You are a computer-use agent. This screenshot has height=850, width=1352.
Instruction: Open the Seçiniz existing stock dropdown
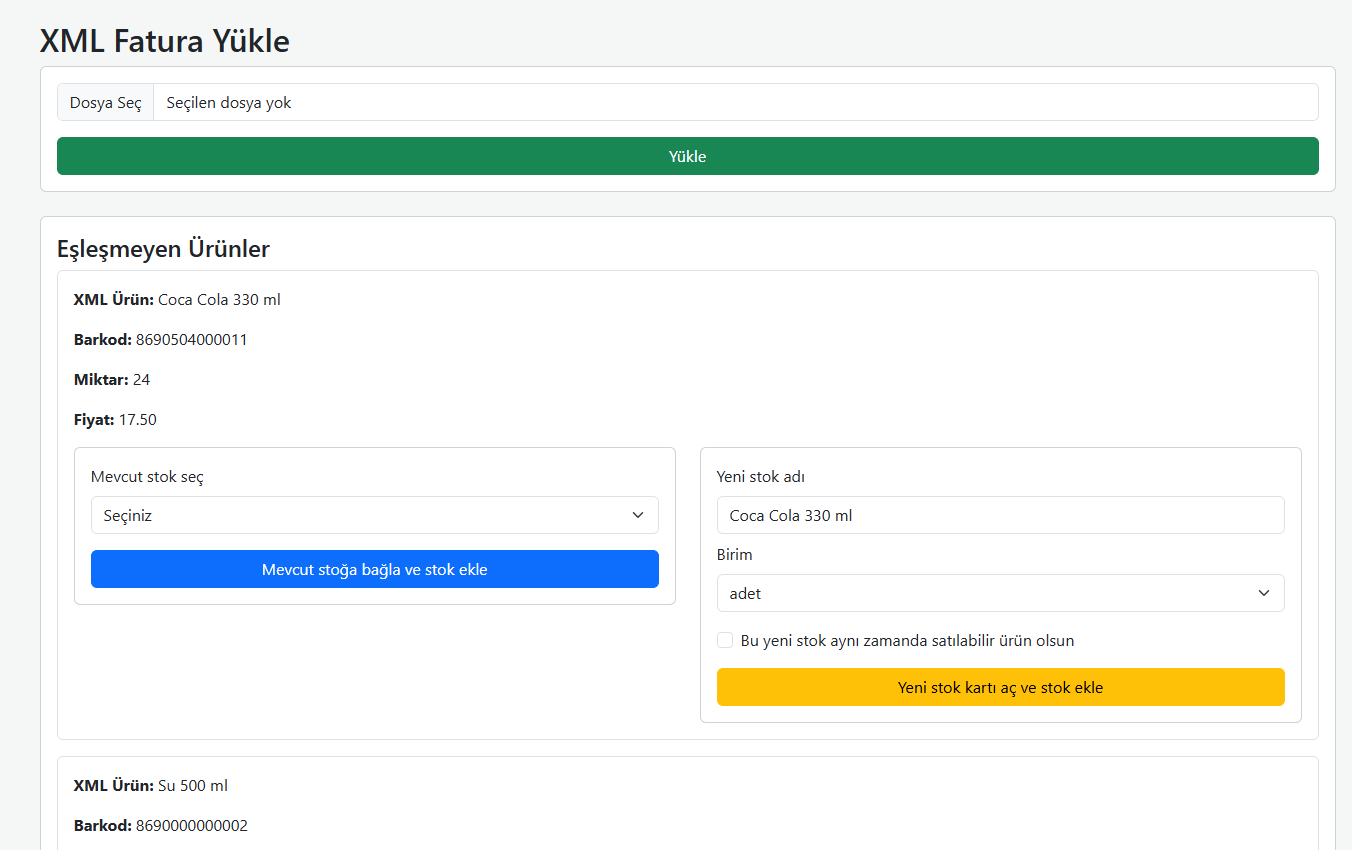click(x=374, y=514)
